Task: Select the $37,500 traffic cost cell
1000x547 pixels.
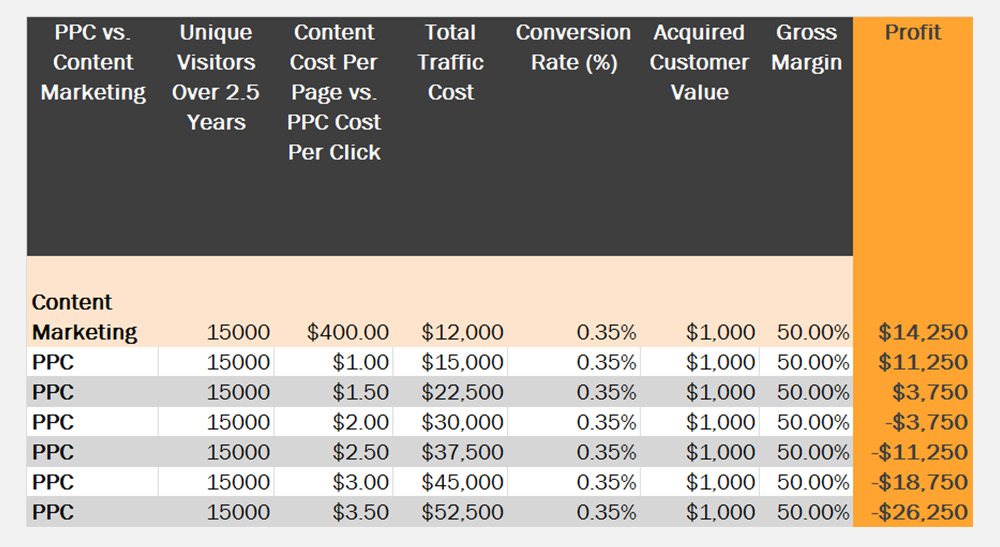Action: click(x=462, y=453)
